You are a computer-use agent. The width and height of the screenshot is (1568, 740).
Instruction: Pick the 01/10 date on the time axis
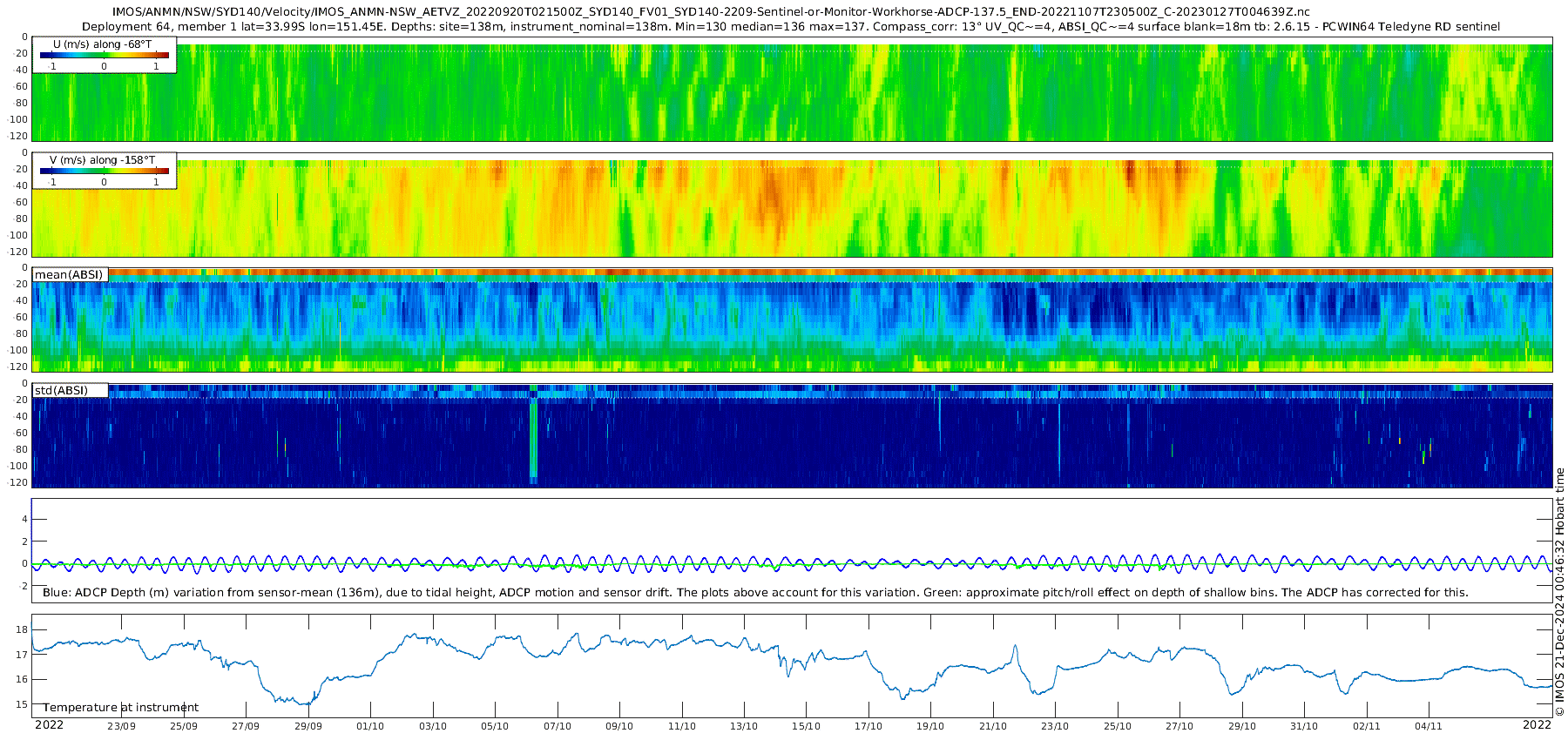click(370, 726)
